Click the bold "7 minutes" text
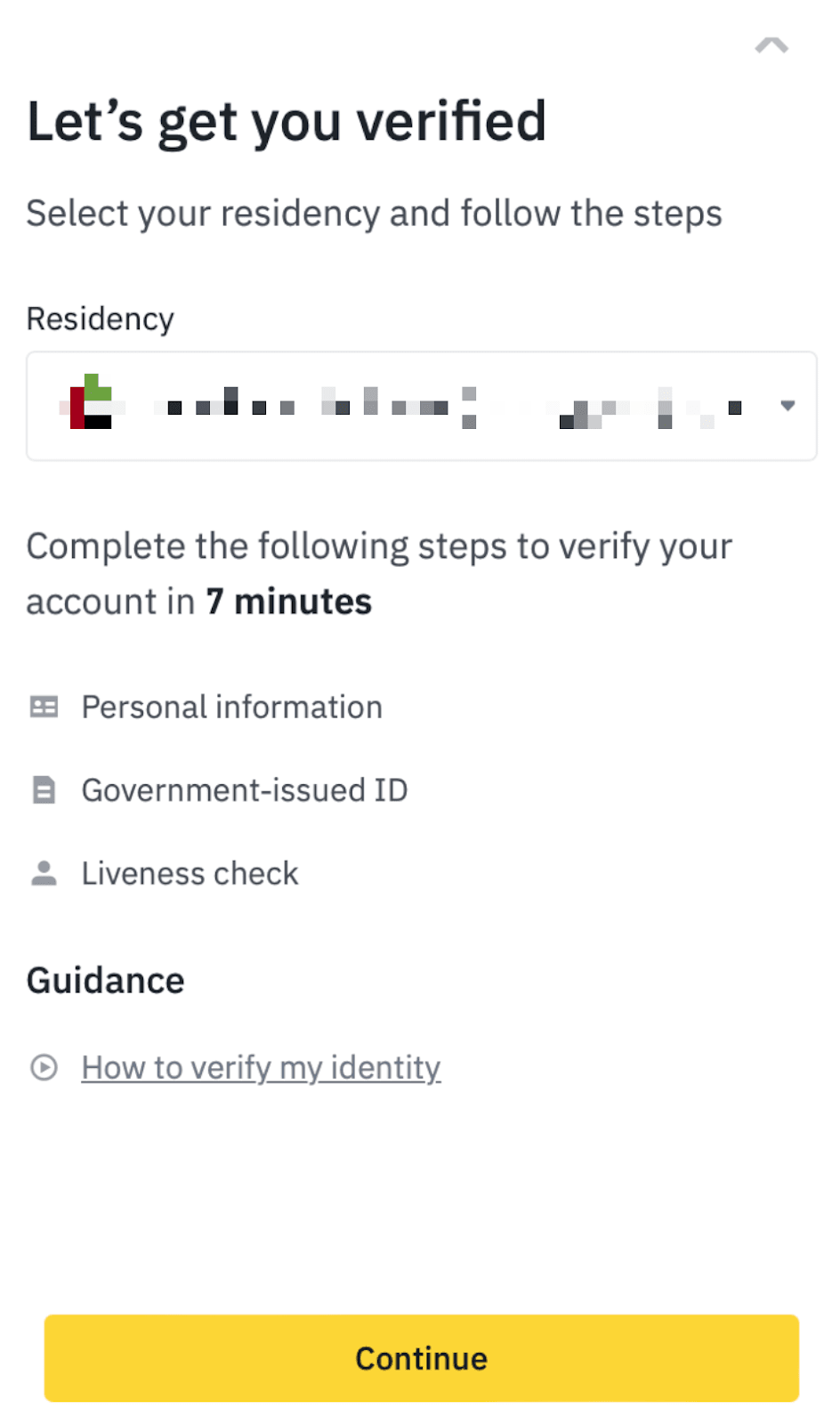840x1424 pixels. click(x=288, y=602)
